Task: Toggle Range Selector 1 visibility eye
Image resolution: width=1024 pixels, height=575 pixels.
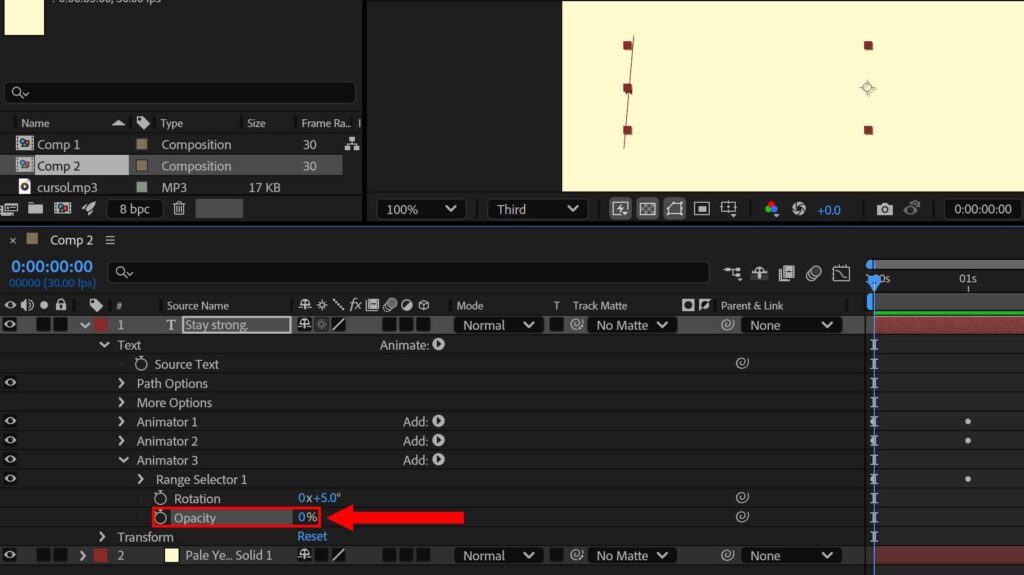Action: pos(10,479)
